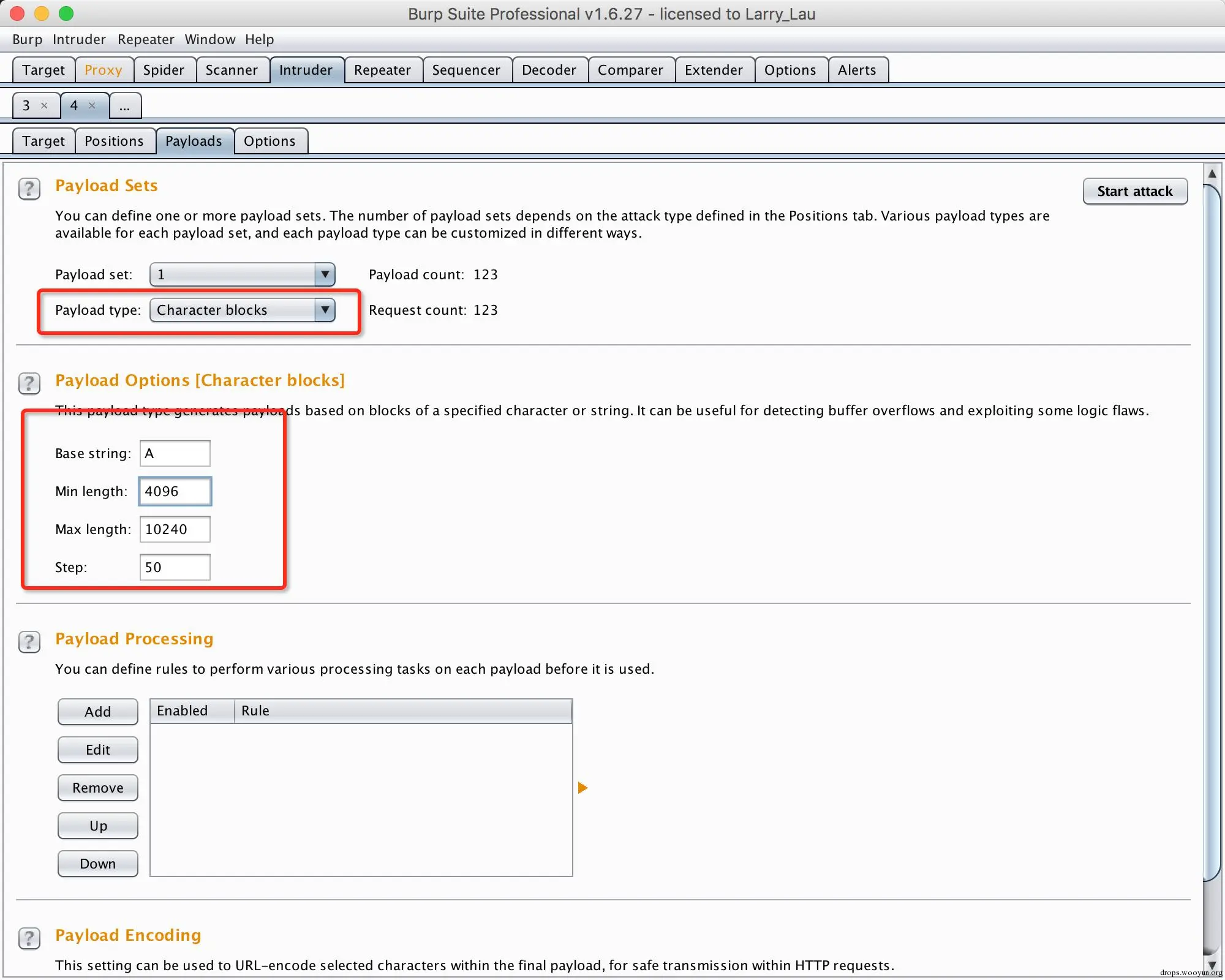Click the Step value field
Image resolution: width=1225 pixels, height=980 pixels.
click(175, 567)
